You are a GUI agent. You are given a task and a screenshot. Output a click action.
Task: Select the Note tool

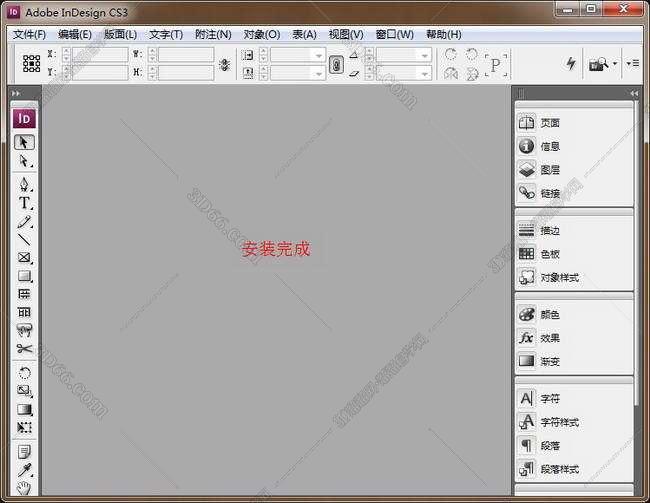pos(25,452)
